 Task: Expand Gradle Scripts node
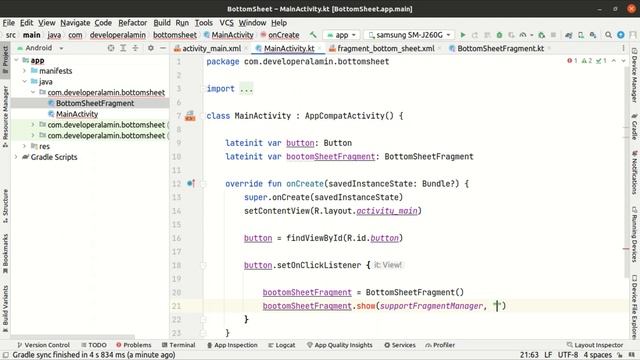(x=16, y=157)
